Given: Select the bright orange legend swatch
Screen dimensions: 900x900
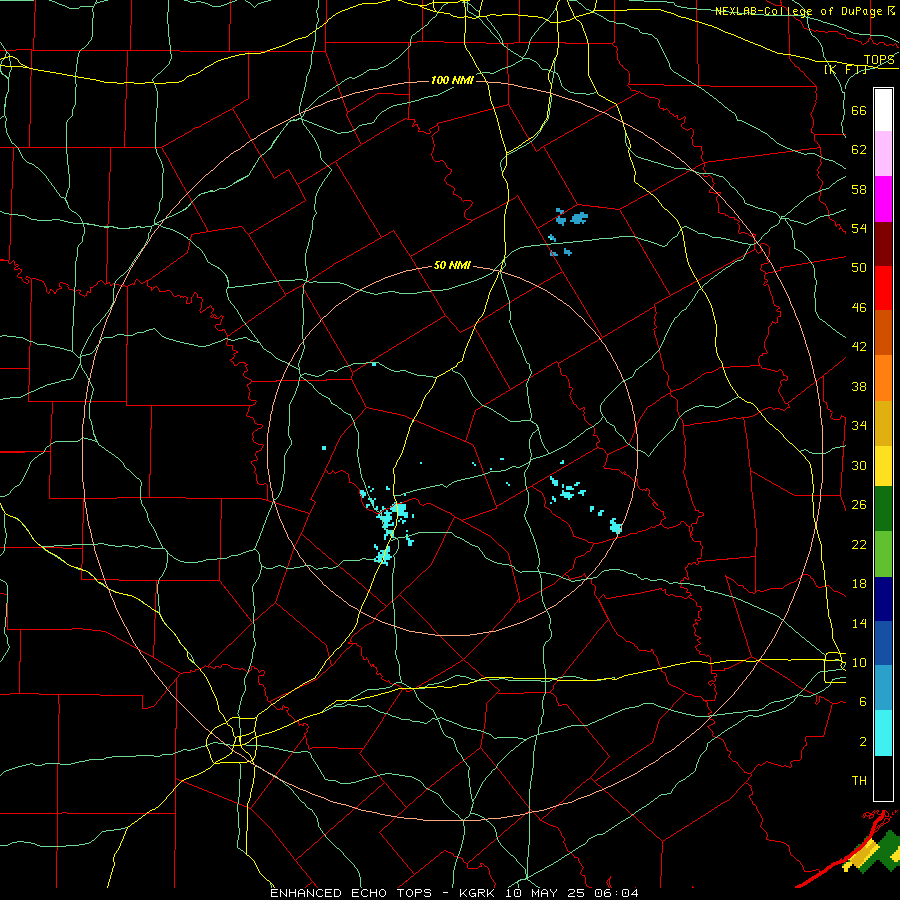Looking at the screenshot, I should tap(883, 378).
